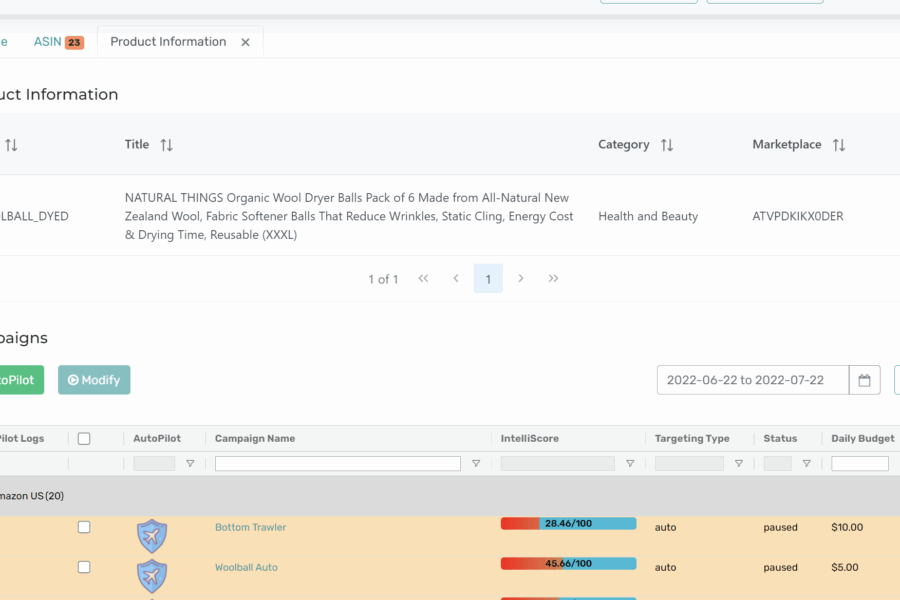The width and height of the screenshot is (900, 600).
Task: Click the 28.46/100 IntelliScore bar
Action: [568, 524]
